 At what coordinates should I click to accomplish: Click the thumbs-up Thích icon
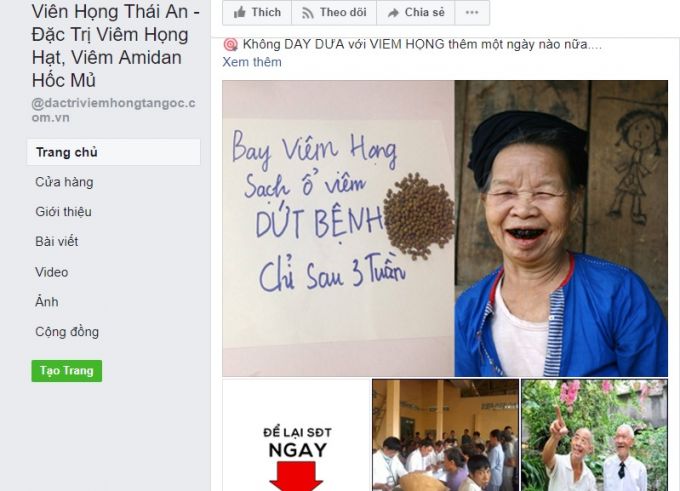pyautogui.click(x=239, y=13)
